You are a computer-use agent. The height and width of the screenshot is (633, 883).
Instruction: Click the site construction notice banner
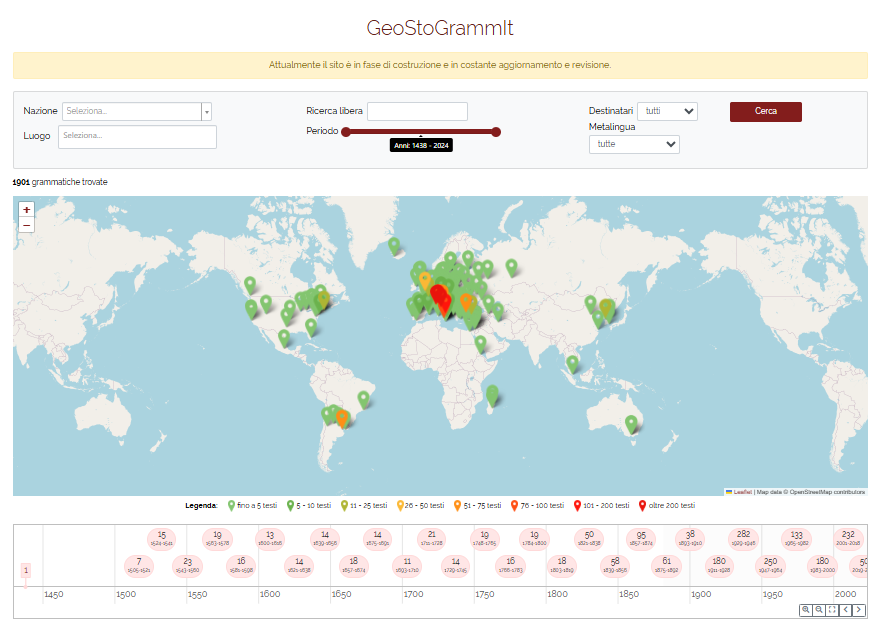click(440, 65)
